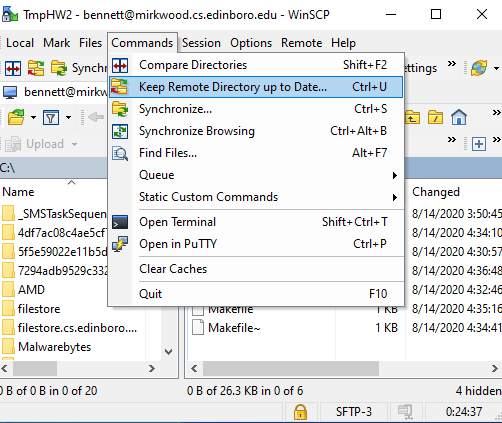The image size is (502, 423).
Task: Select folder starting with 7294adb9529c33
Action: pyautogui.click(x=54, y=271)
